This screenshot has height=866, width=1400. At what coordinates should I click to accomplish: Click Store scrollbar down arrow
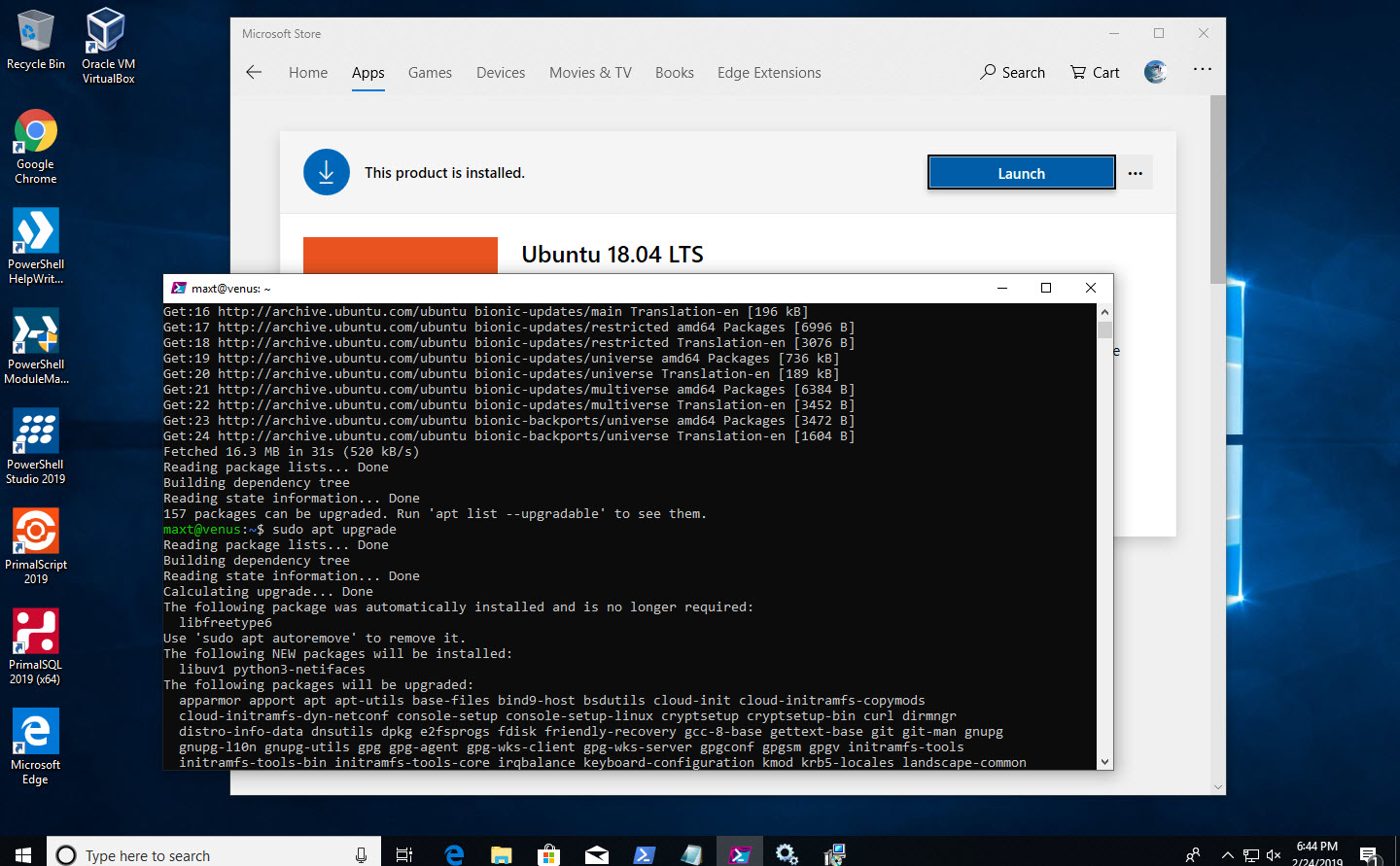point(1217,787)
